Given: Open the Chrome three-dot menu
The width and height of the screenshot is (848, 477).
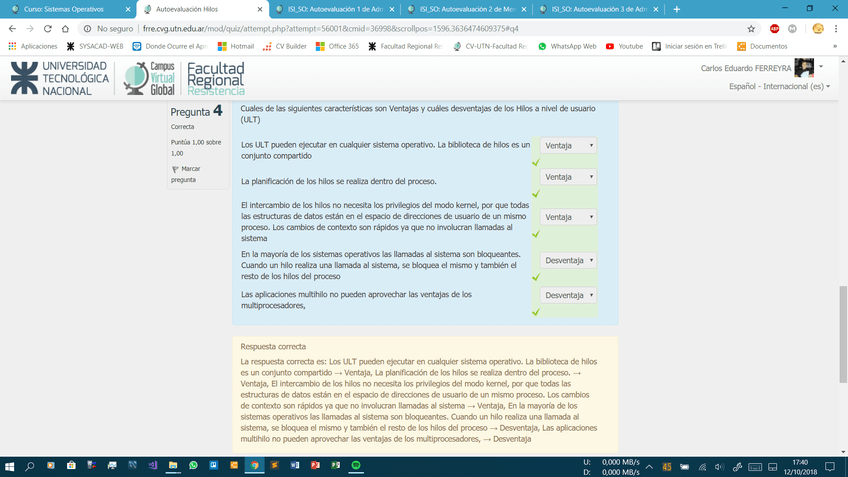Looking at the screenshot, I should 835,29.
